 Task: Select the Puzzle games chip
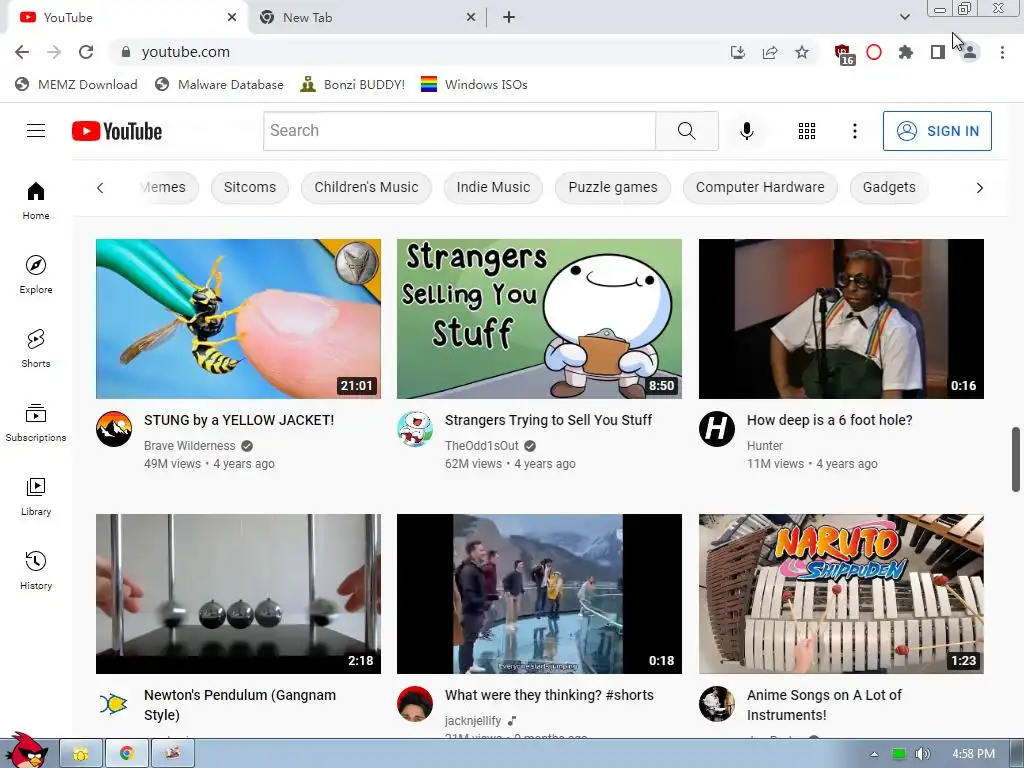click(613, 187)
